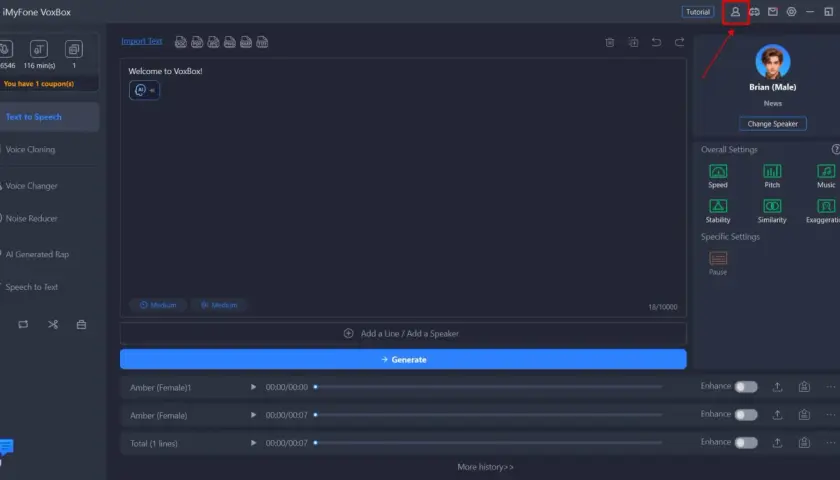Click Change Speaker button
840x480 pixels.
point(772,124)
